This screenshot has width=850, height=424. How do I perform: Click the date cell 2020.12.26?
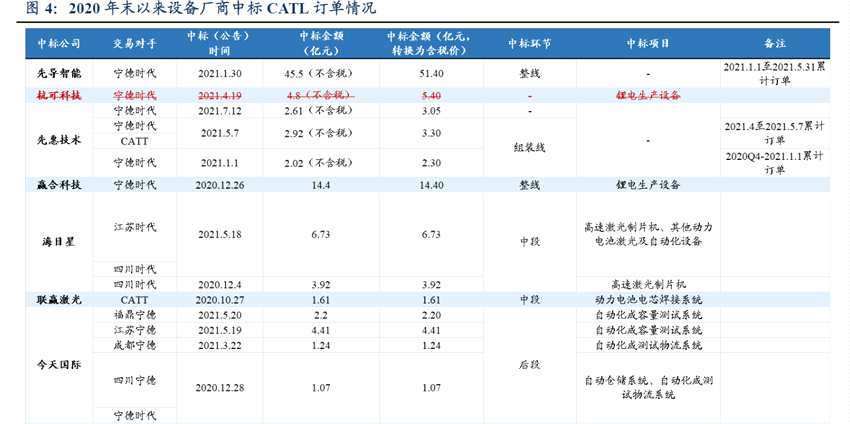(x=220, y=185)
